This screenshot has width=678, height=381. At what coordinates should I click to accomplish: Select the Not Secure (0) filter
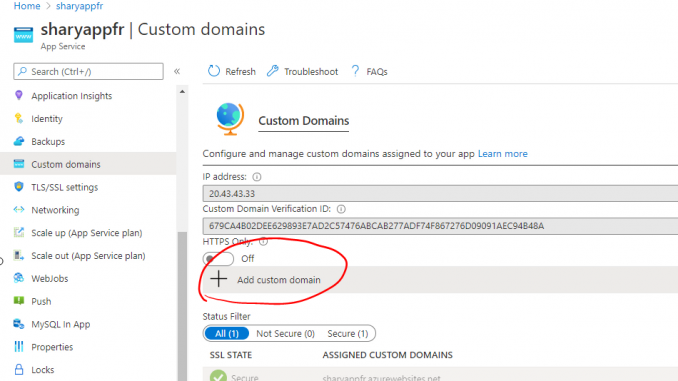[285, 333]
